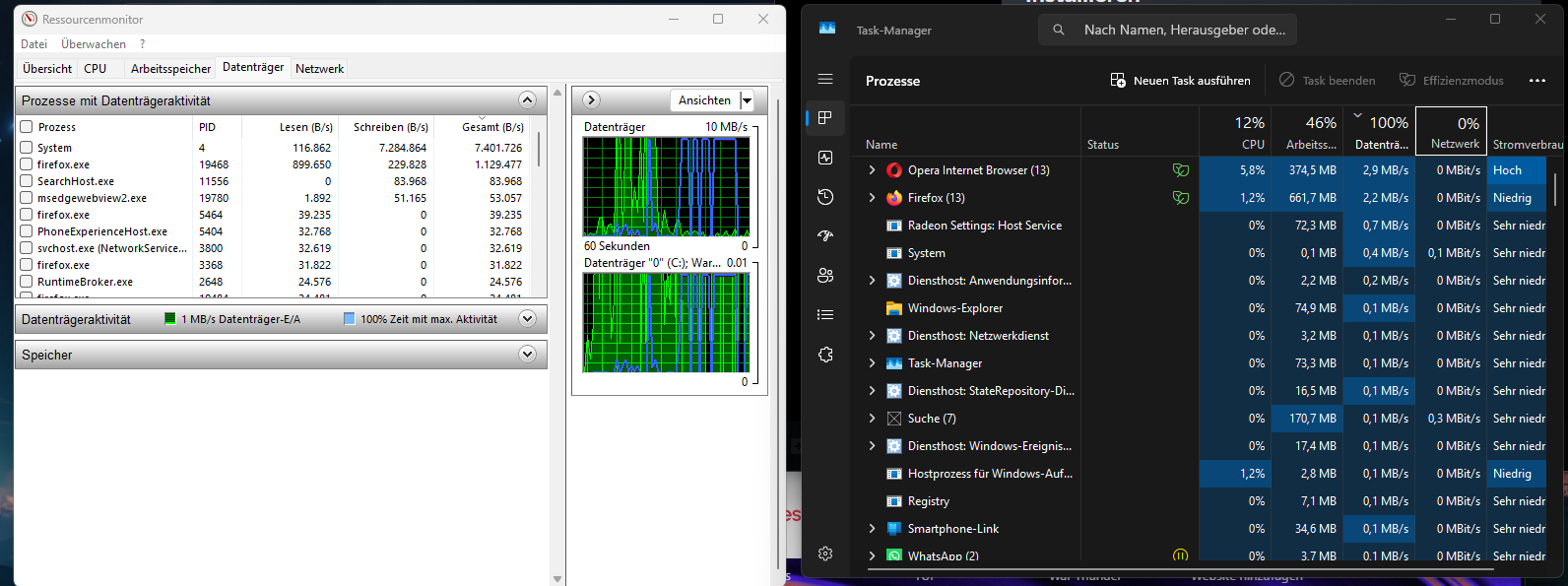
Task: Switch to the Arbeitsspeicher tab
Action: (171, 69)
